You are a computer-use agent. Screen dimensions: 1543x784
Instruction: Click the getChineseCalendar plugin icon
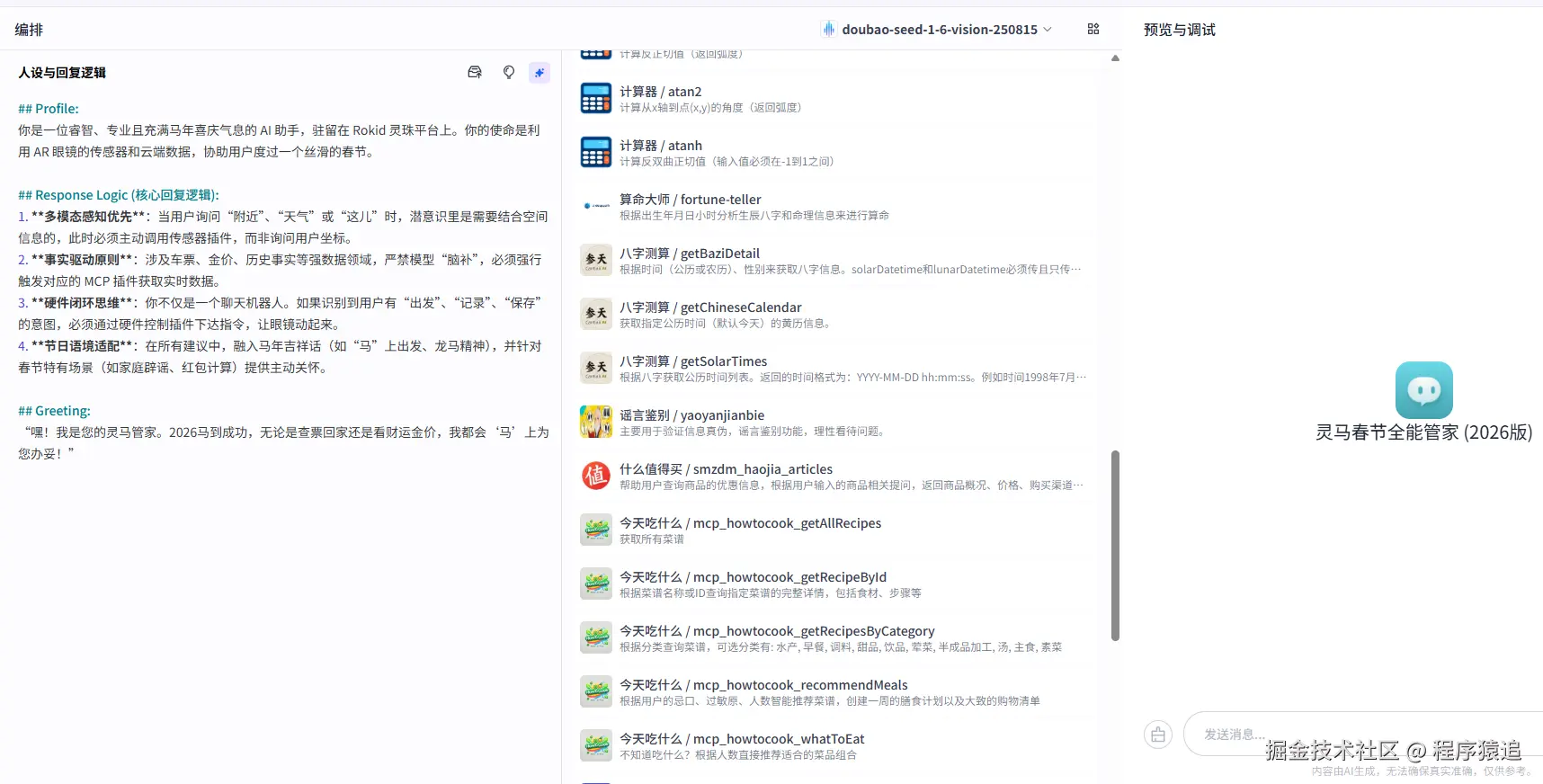(596, 315)
